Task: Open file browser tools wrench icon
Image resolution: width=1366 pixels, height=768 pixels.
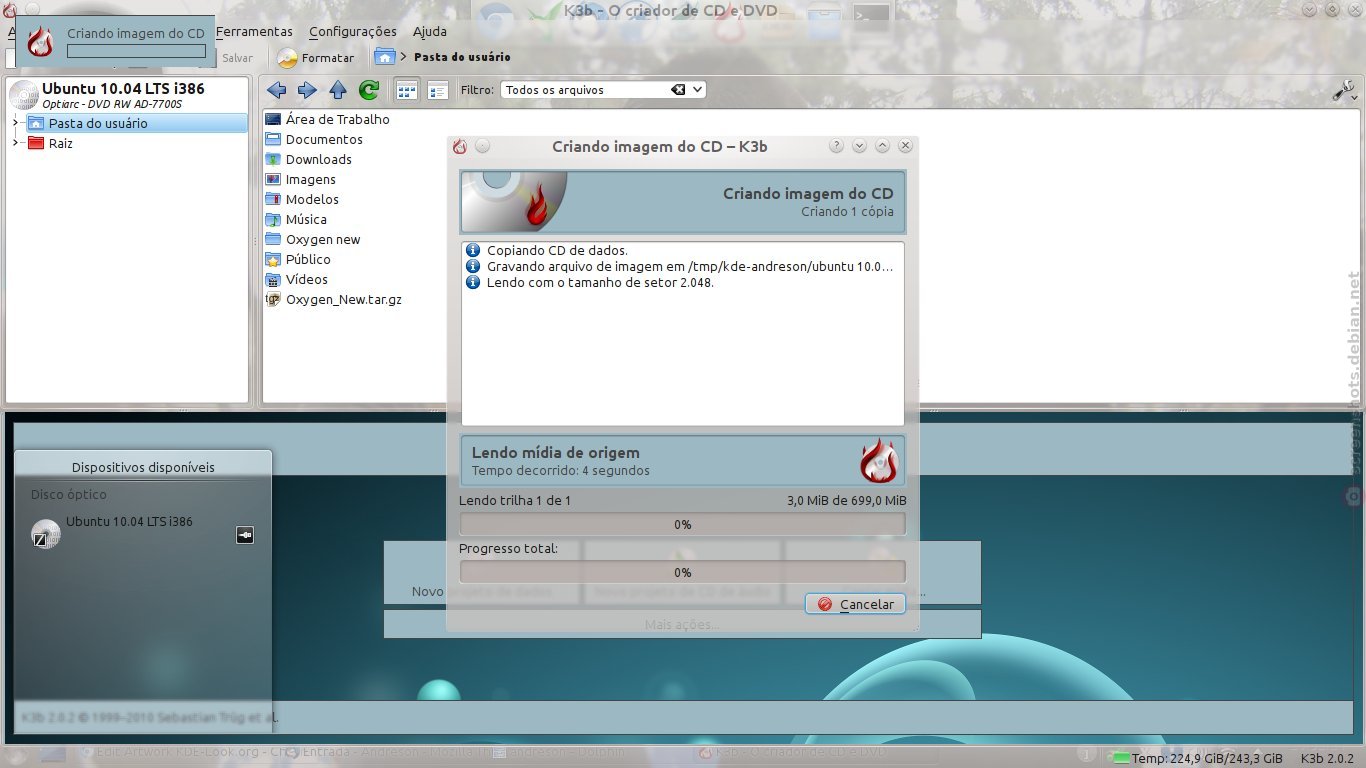Action: tap(1344, 90)
